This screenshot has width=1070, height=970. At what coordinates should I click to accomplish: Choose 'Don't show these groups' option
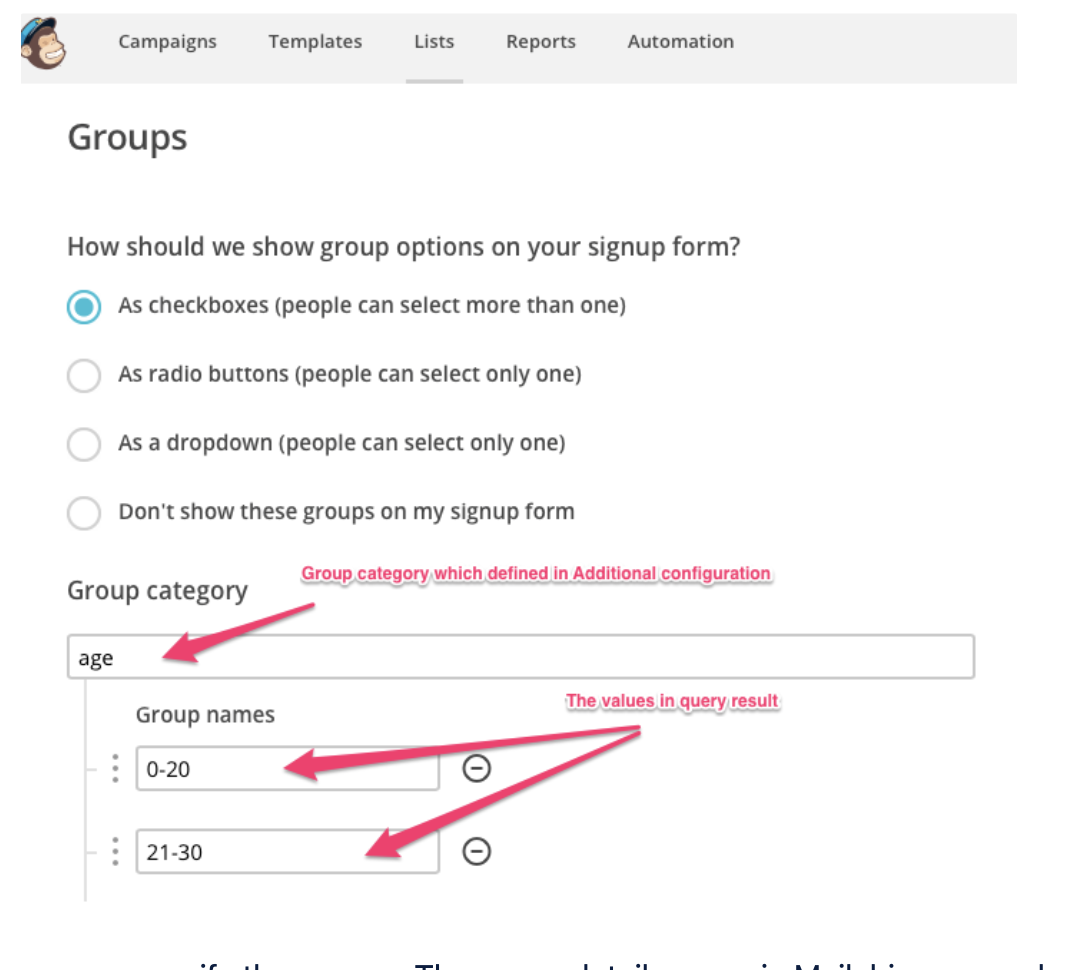click(x=84, y=513)
